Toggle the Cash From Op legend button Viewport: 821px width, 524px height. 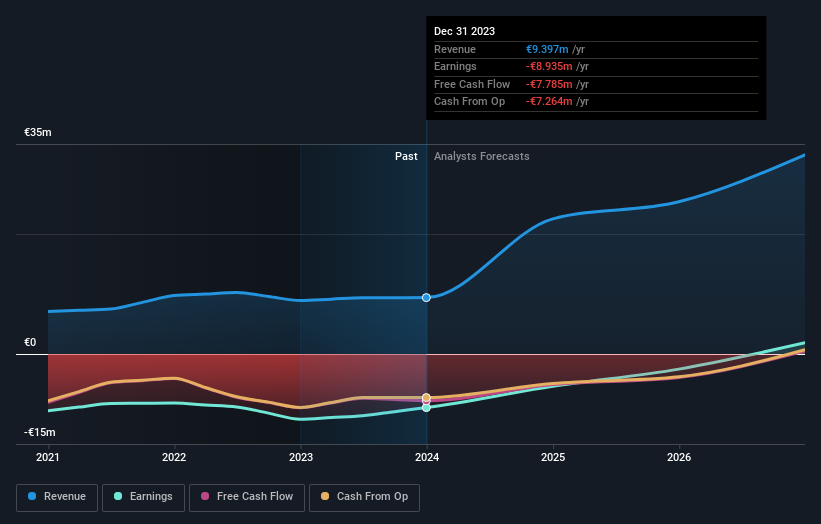tap(364, 497)
